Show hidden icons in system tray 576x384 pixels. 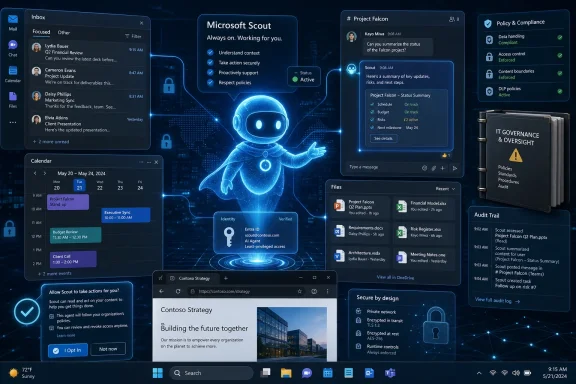[479, 373]
